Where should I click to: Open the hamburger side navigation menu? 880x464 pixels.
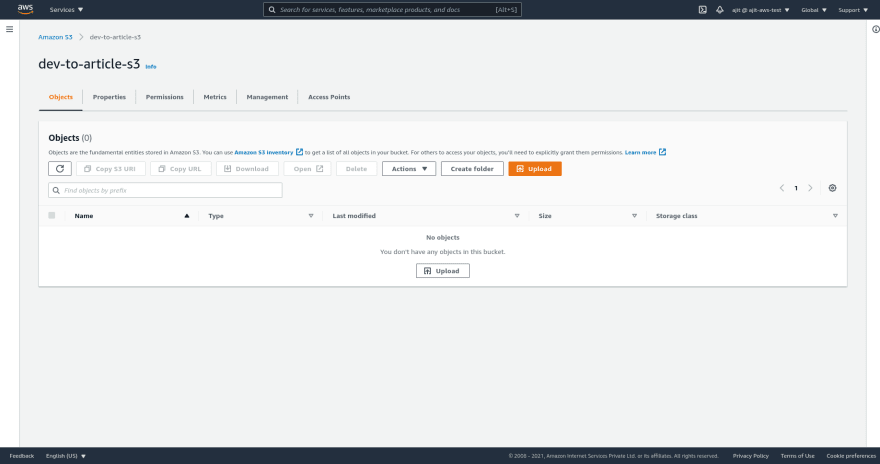10,29
